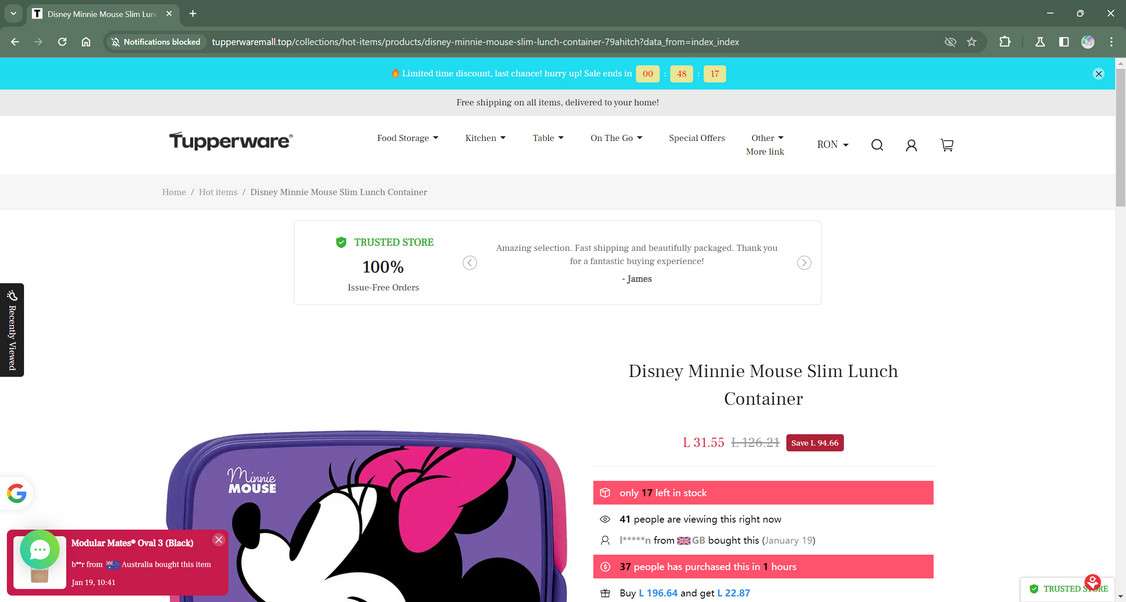Click 37 people has purchased bar
The width and height of the screenshot is (1126, 602).
(763, 567)
